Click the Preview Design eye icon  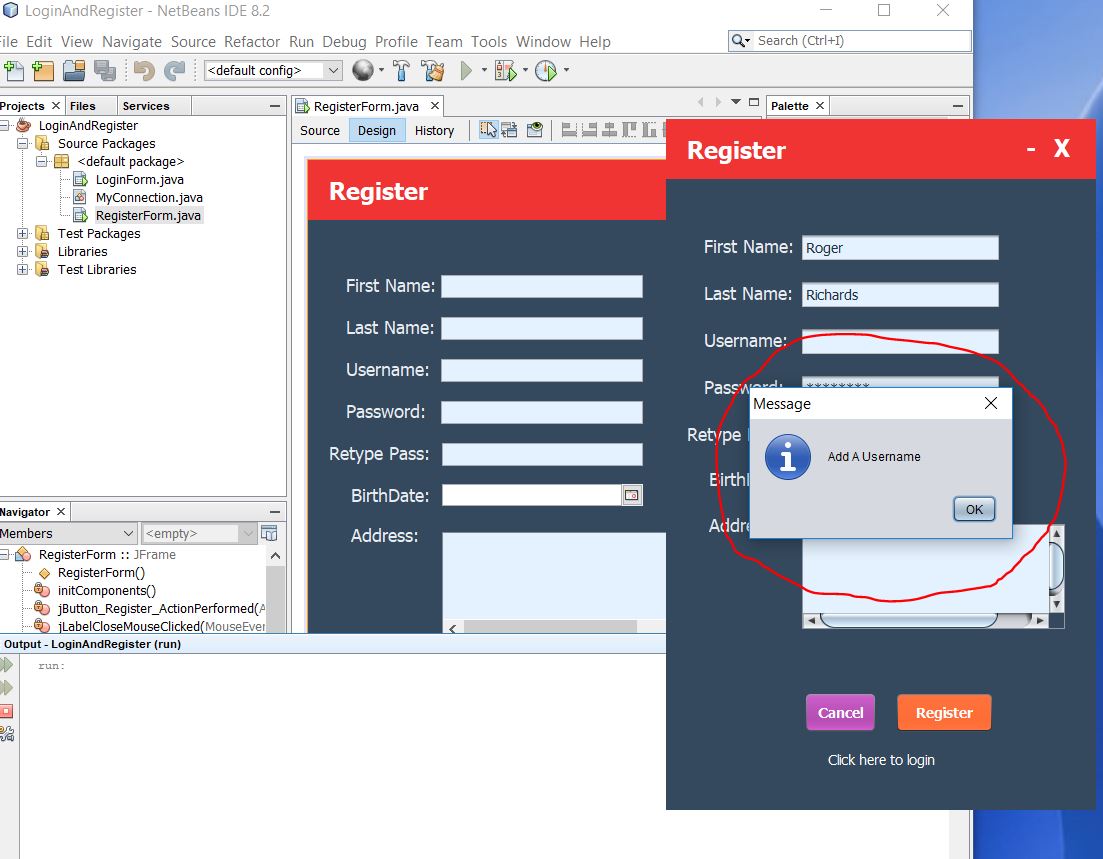tap(534, 129)
